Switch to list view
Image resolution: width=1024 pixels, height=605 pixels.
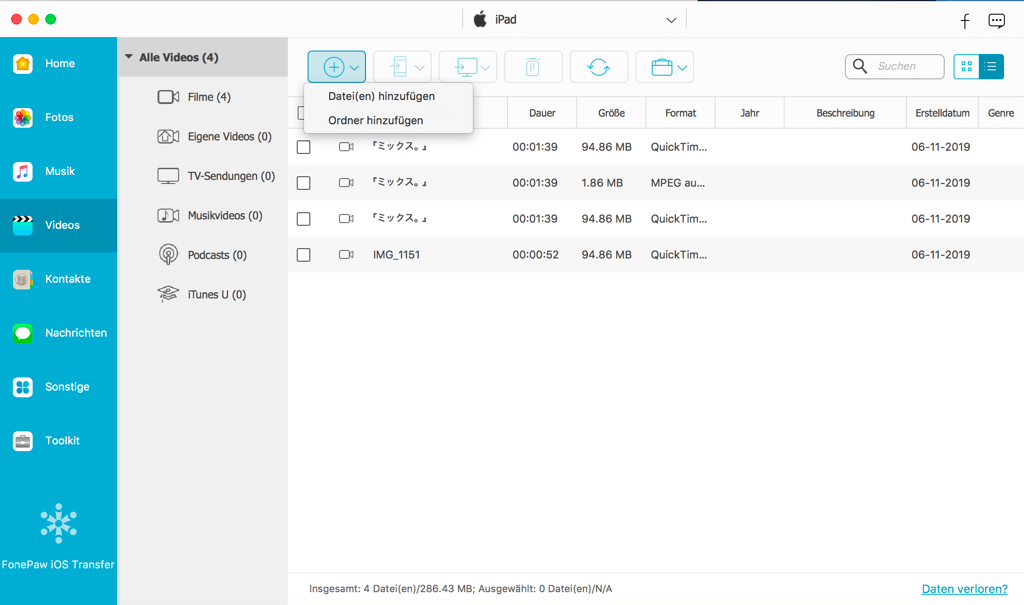coord(991,66)
